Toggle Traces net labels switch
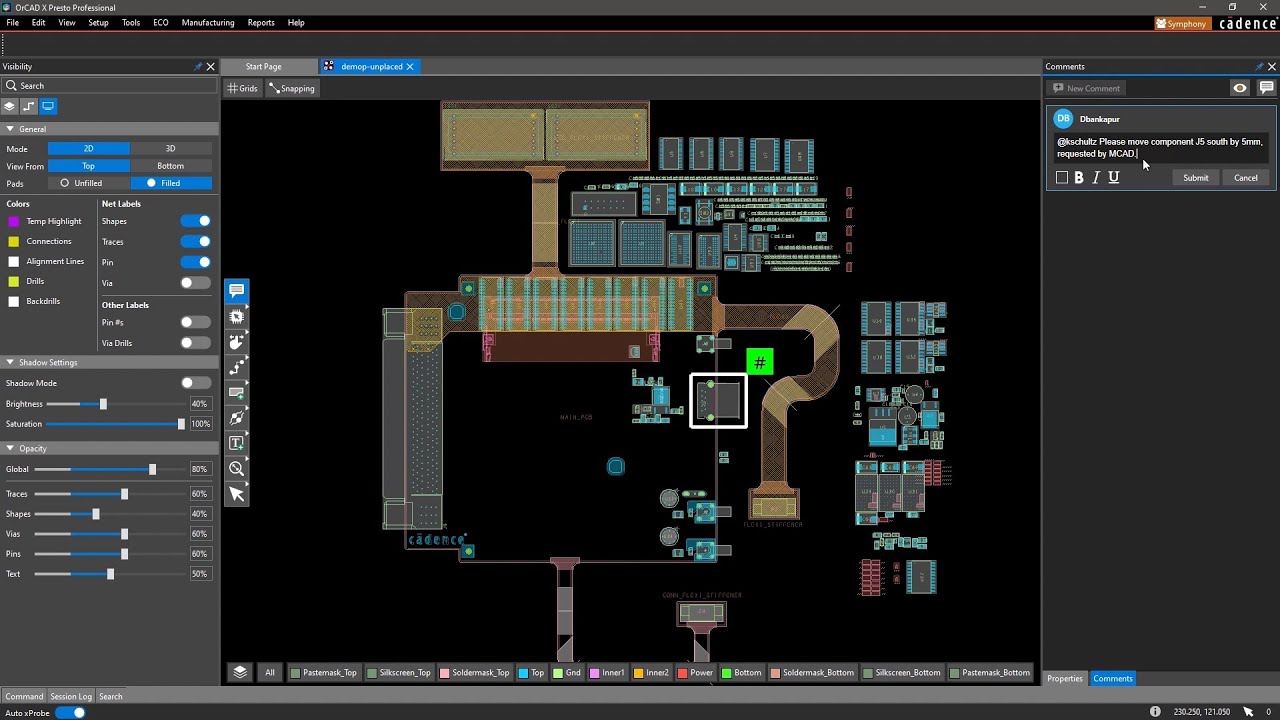This screenshot has width=1280, height=720. pyautogui.click(x=196, y=242)
